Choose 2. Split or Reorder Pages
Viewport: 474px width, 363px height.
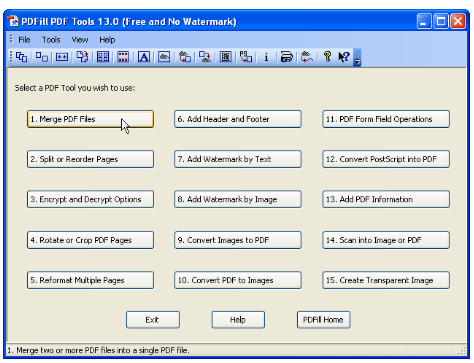pyautogui.click(x=90, y=159)
